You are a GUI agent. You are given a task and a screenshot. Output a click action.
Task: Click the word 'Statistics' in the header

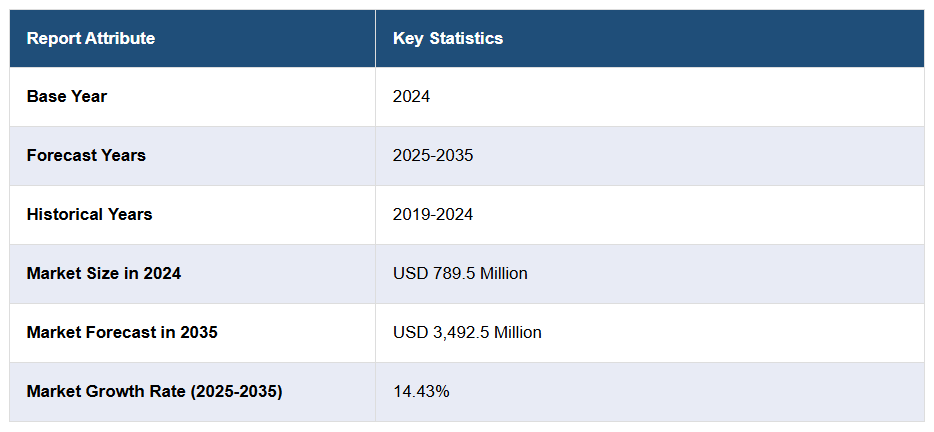point(466,39)
